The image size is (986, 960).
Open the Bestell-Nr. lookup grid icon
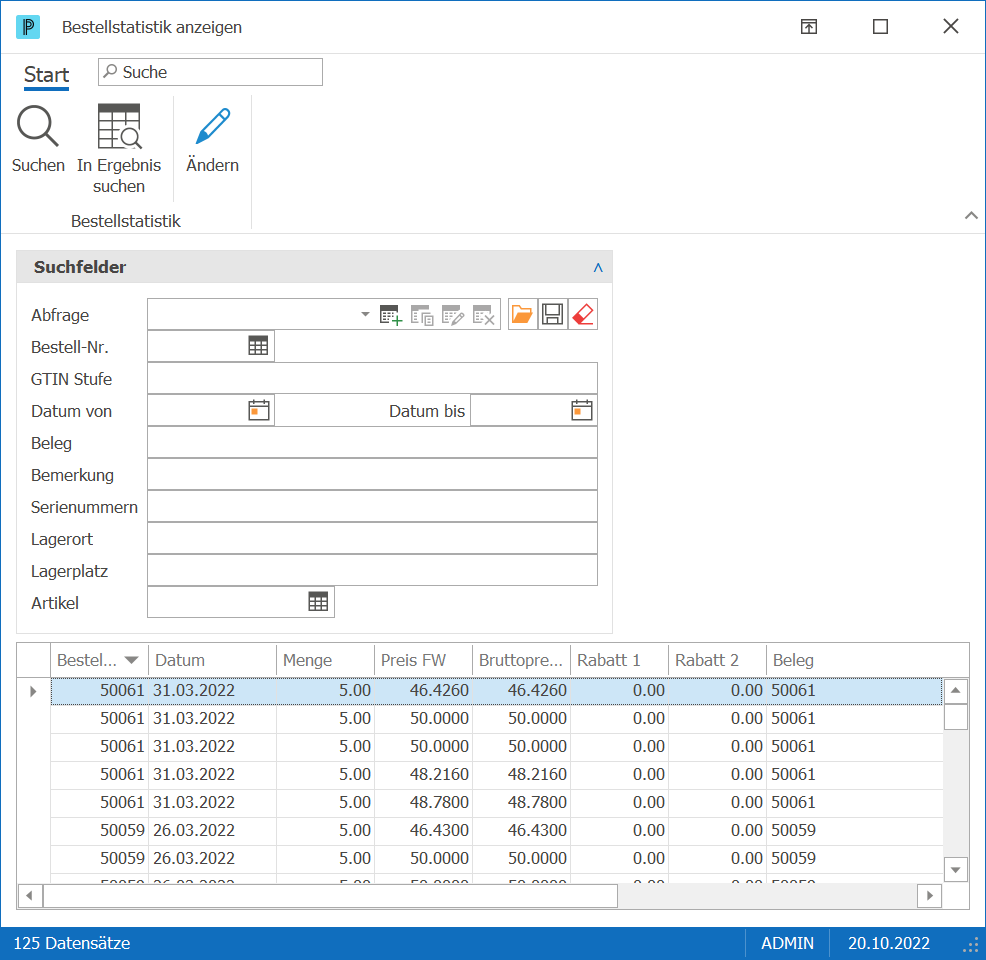point(258,346)
